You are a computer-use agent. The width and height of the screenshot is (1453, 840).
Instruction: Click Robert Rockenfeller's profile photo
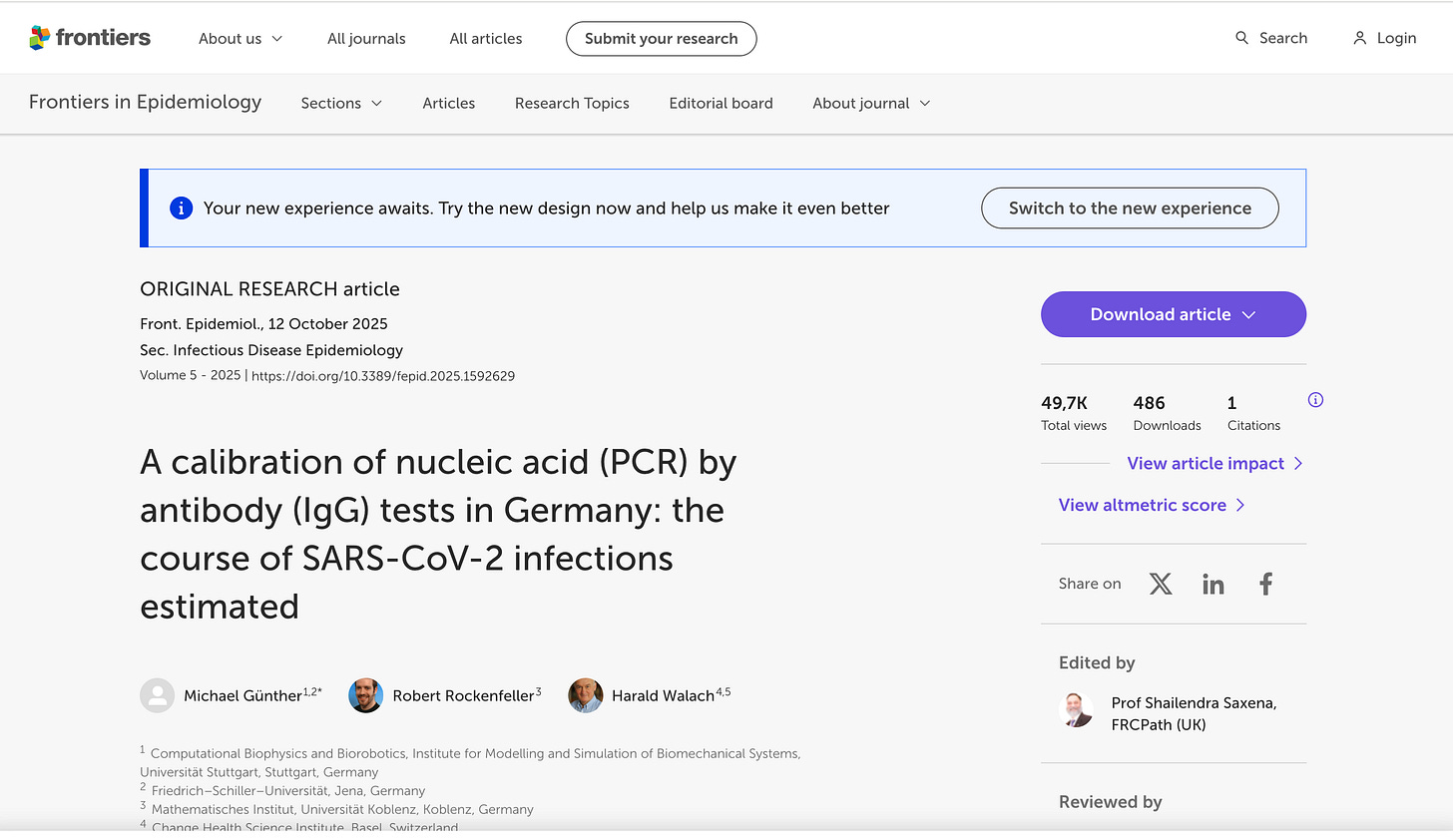(x=365, y=695)
